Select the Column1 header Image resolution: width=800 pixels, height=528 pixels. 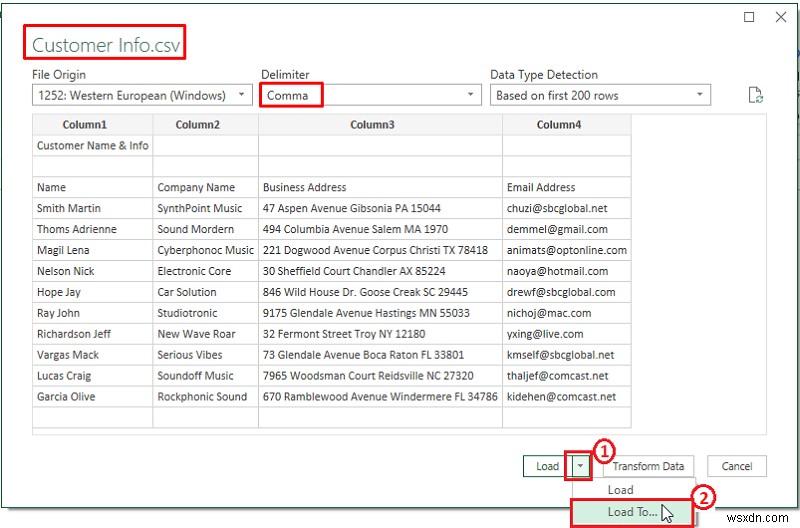pyautogui.click(x=92, y=124)
